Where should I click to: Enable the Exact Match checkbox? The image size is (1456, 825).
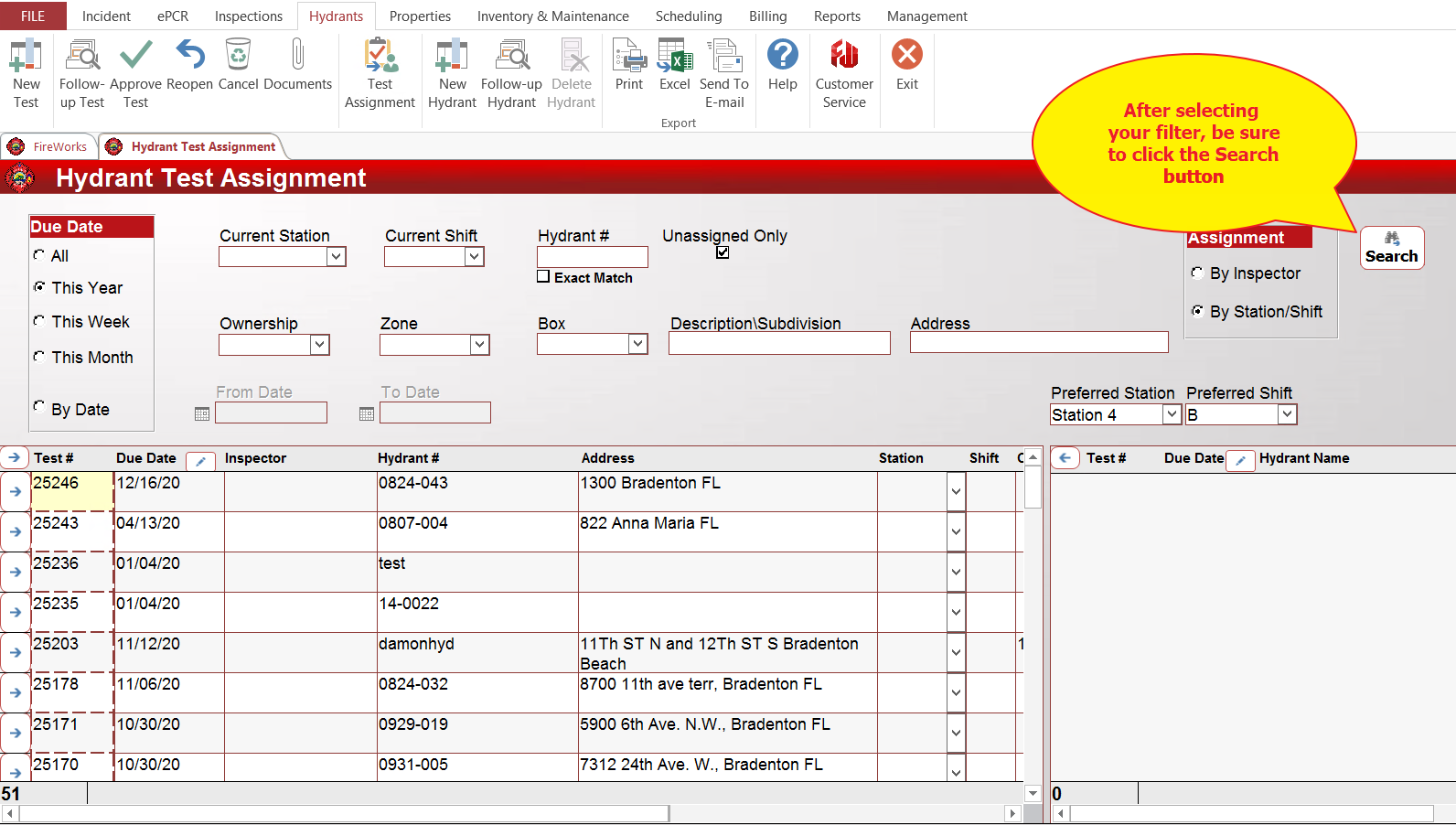543,277
